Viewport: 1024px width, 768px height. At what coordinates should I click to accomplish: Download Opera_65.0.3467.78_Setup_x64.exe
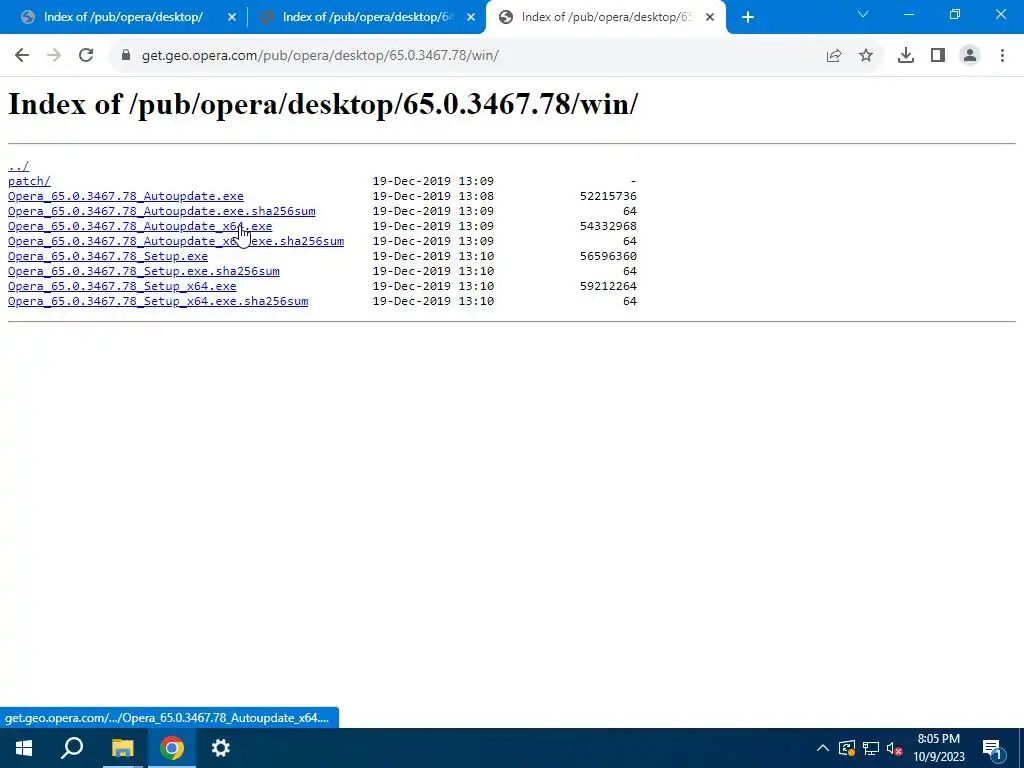pos(122,286)
